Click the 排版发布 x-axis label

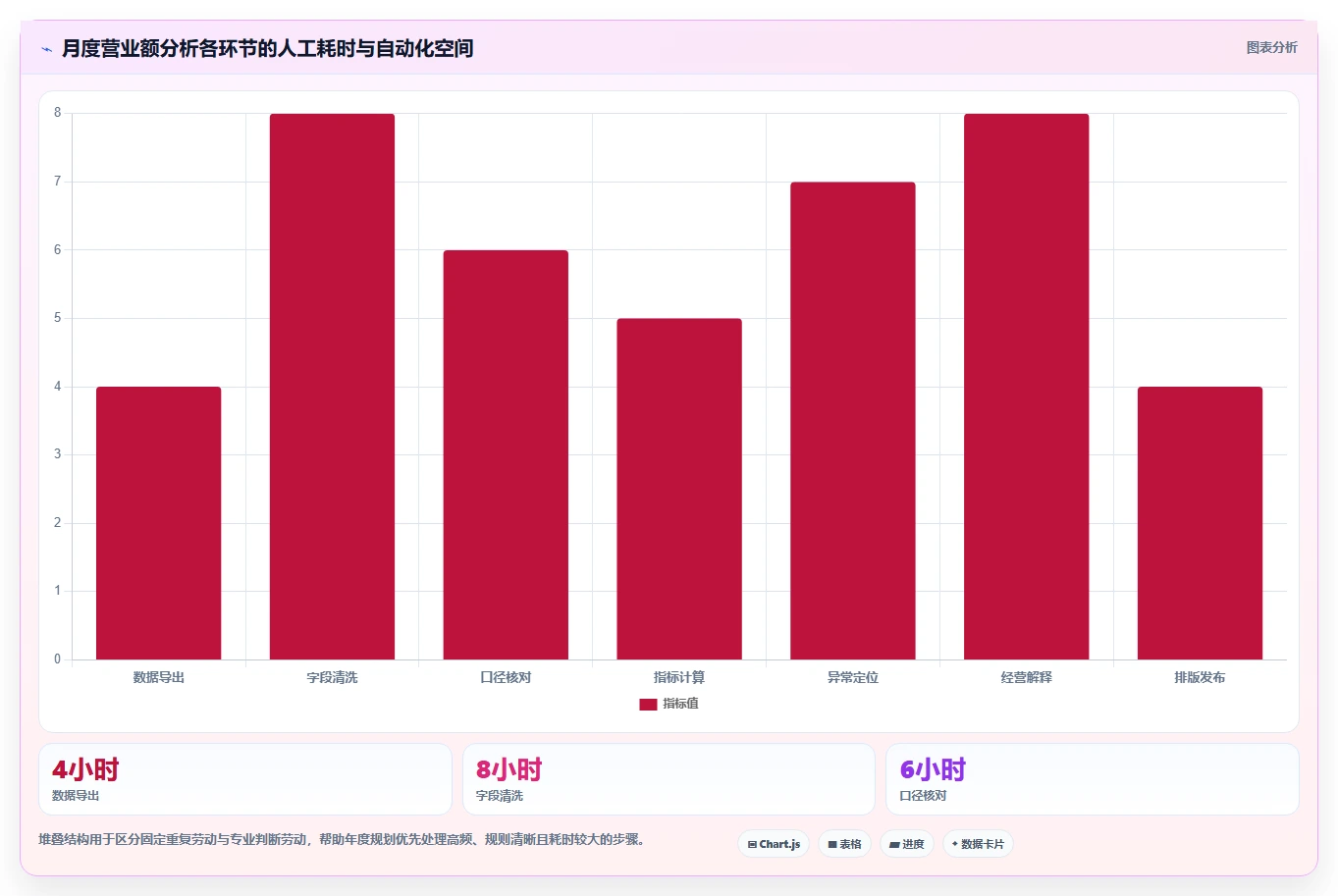pyautogui.click(x=1200, y=677)
